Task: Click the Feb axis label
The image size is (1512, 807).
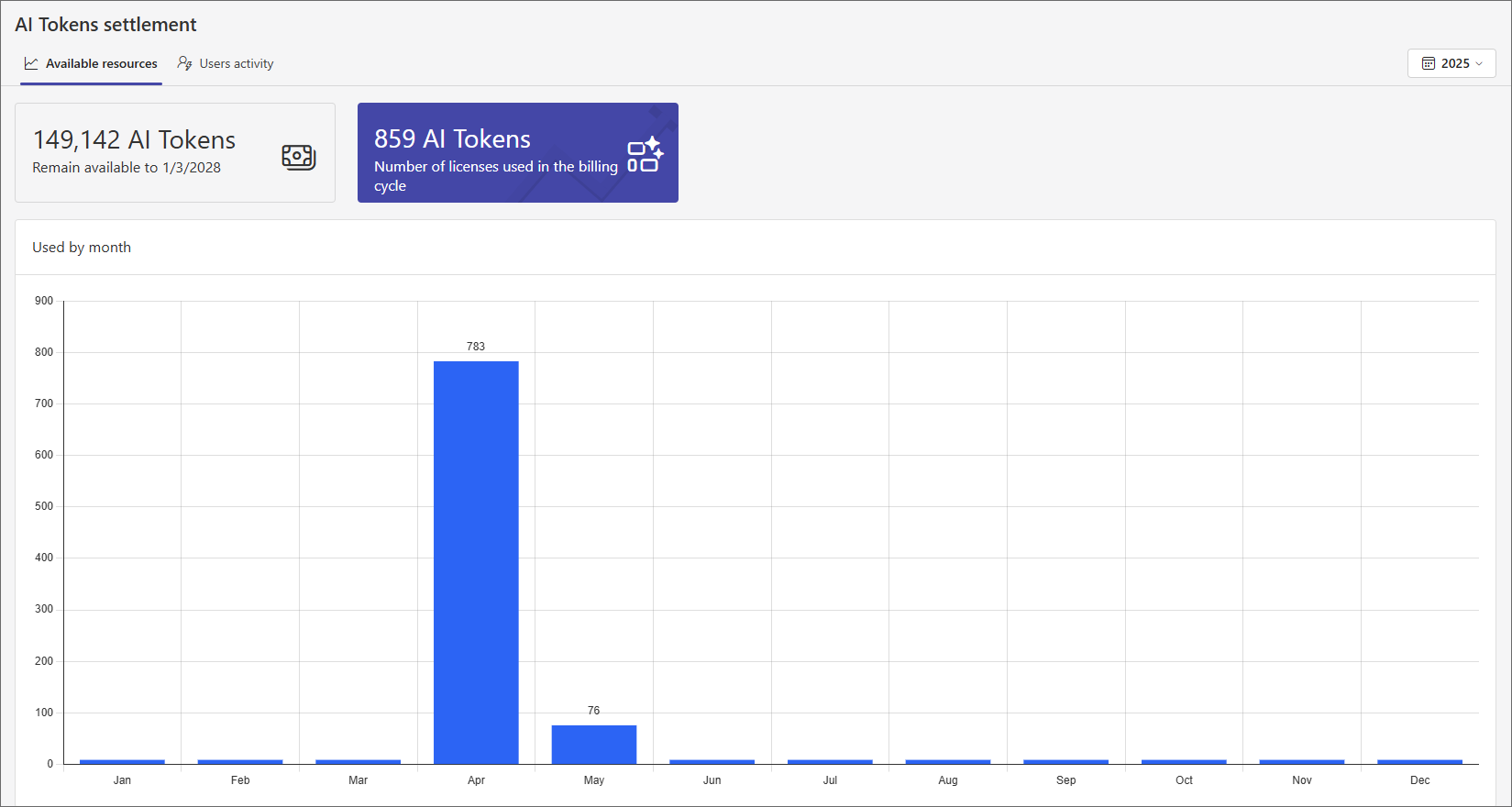Action: click(x=240, y=780)
